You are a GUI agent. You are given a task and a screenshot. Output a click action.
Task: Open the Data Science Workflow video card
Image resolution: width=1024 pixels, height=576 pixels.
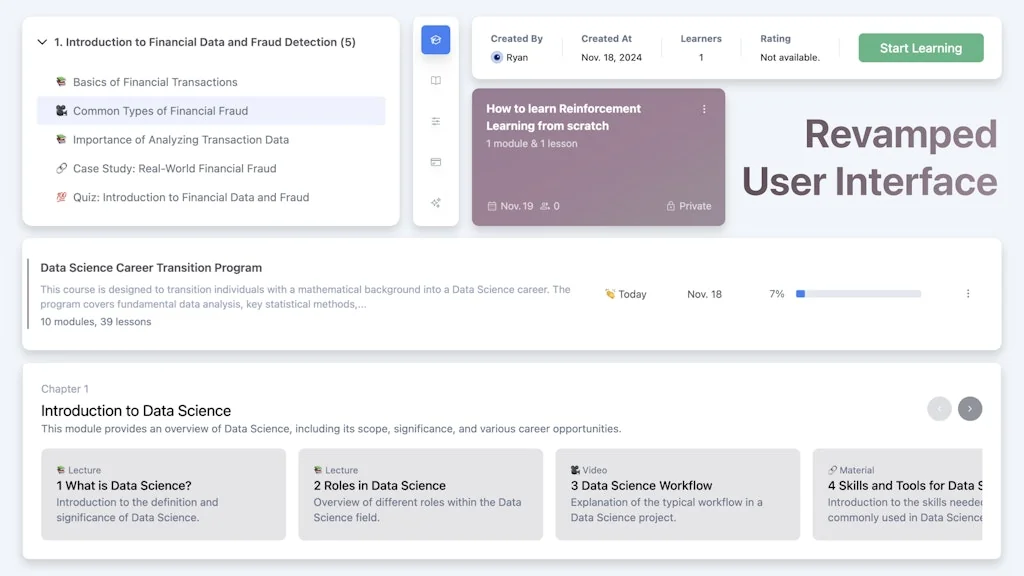point(677,494)
